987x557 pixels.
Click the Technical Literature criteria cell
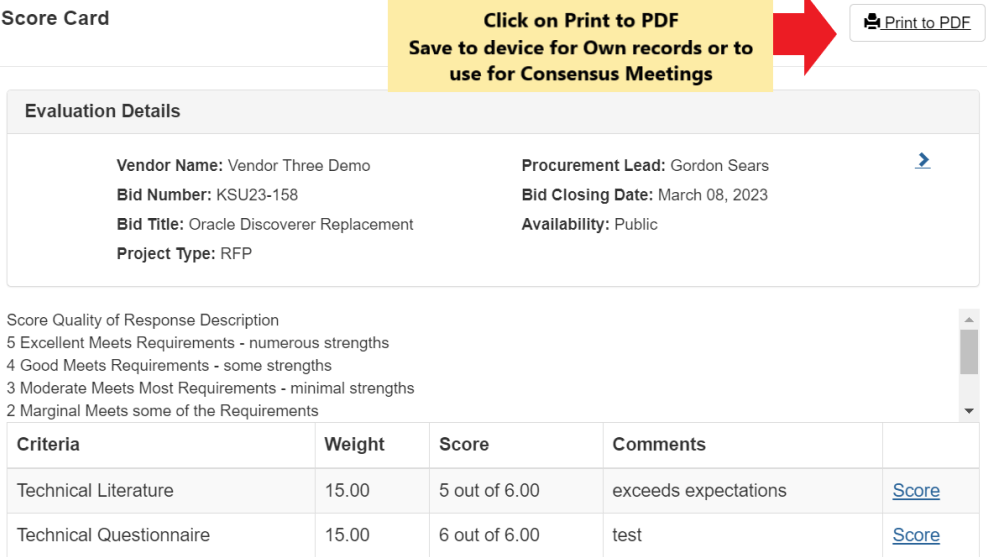click(x=161, y=491)
